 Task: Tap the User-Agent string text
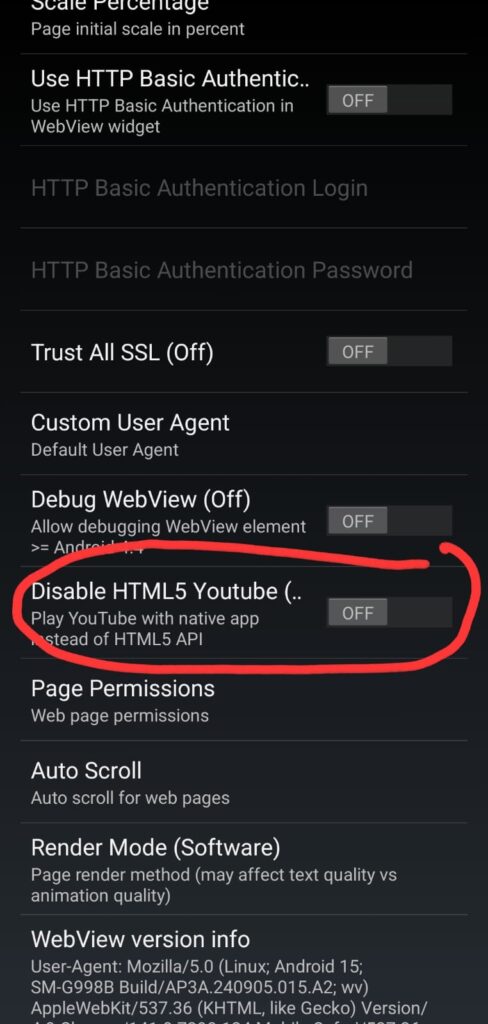coord(229,995)
